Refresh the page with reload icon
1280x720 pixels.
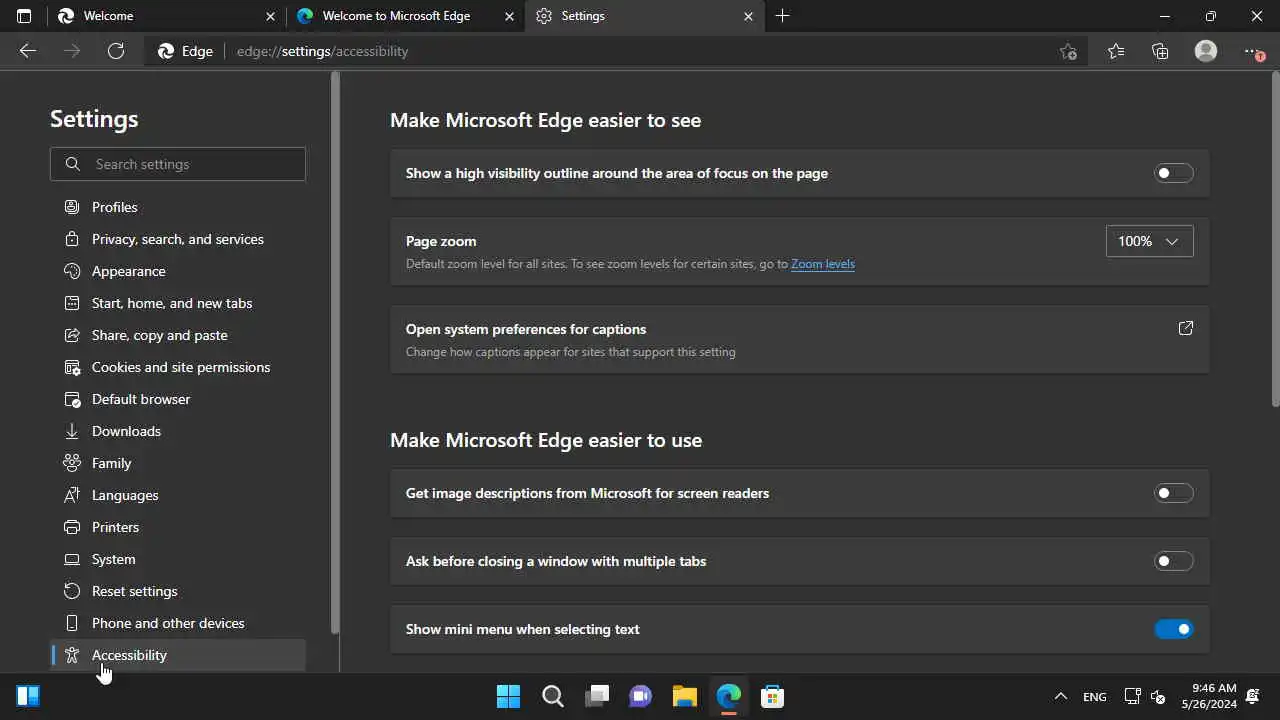click(116, 51)
